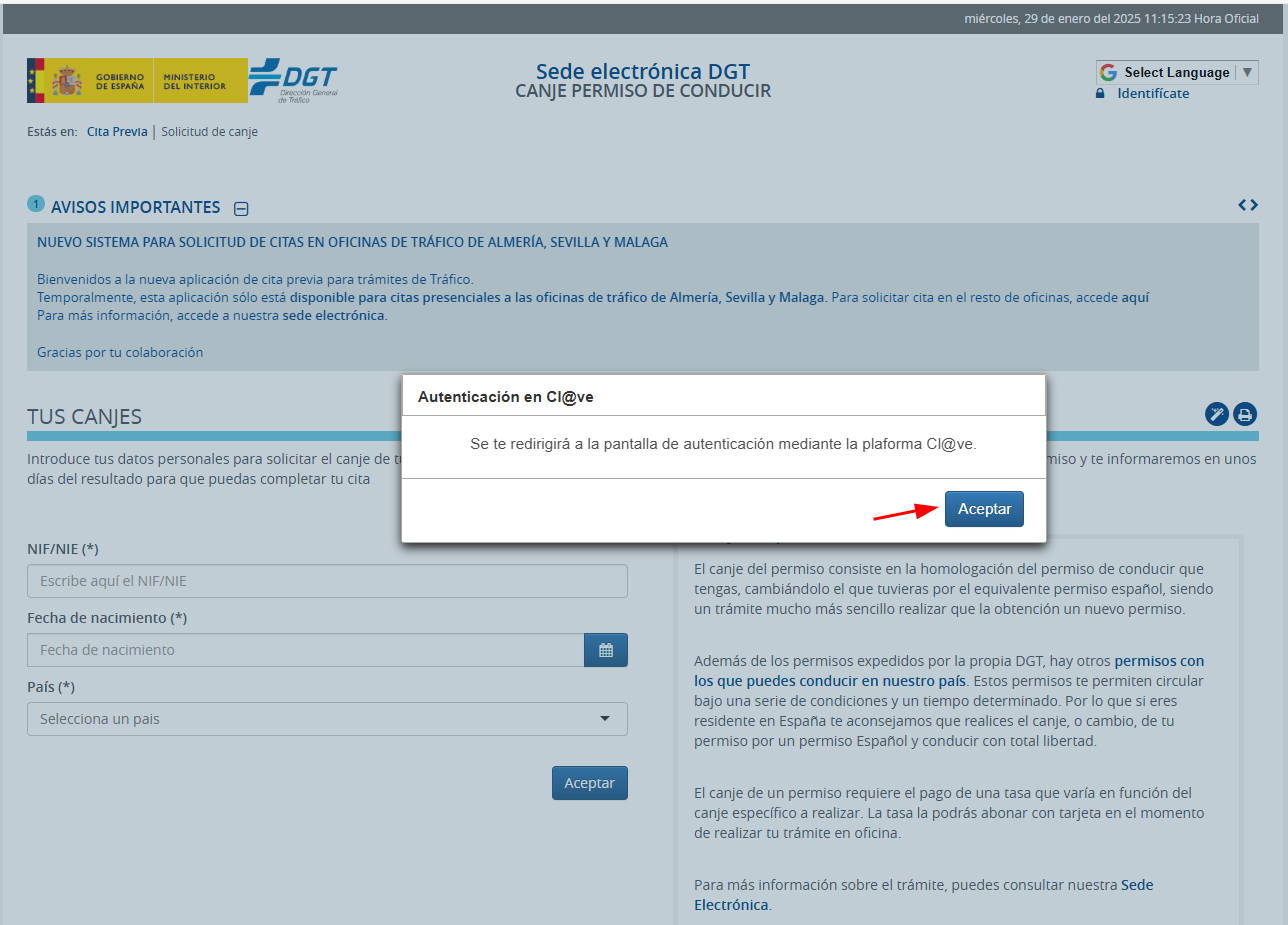The image size is (1288, 925).
Task: Click the notice count badge beside Avisos Importantes
Action: [x=36, y=204]
